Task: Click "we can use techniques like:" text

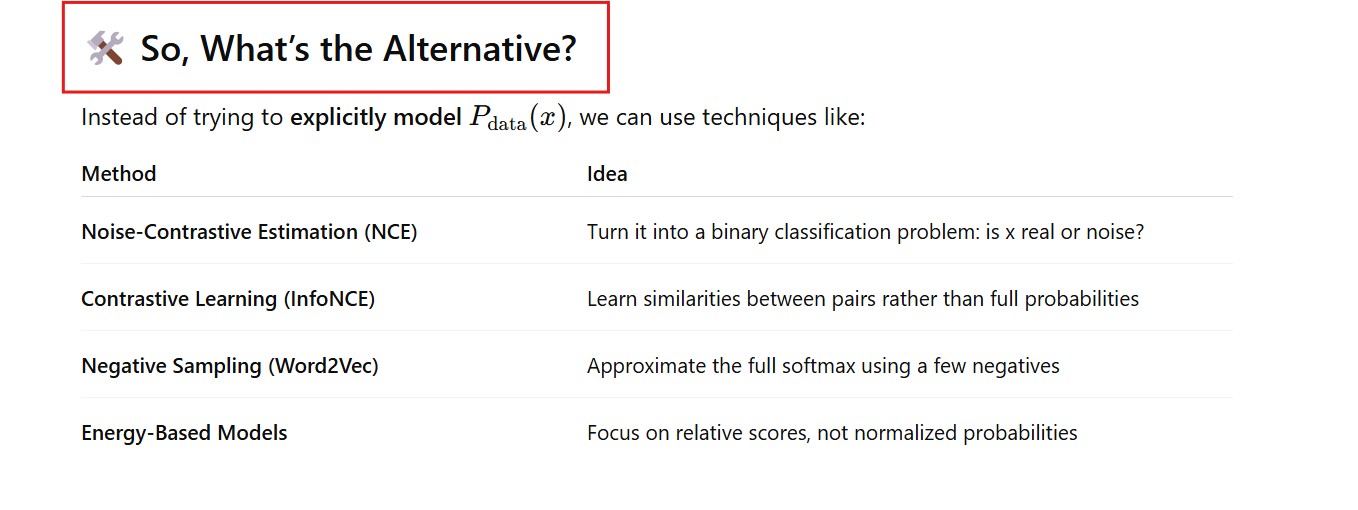Action: [x=722, y=118]
